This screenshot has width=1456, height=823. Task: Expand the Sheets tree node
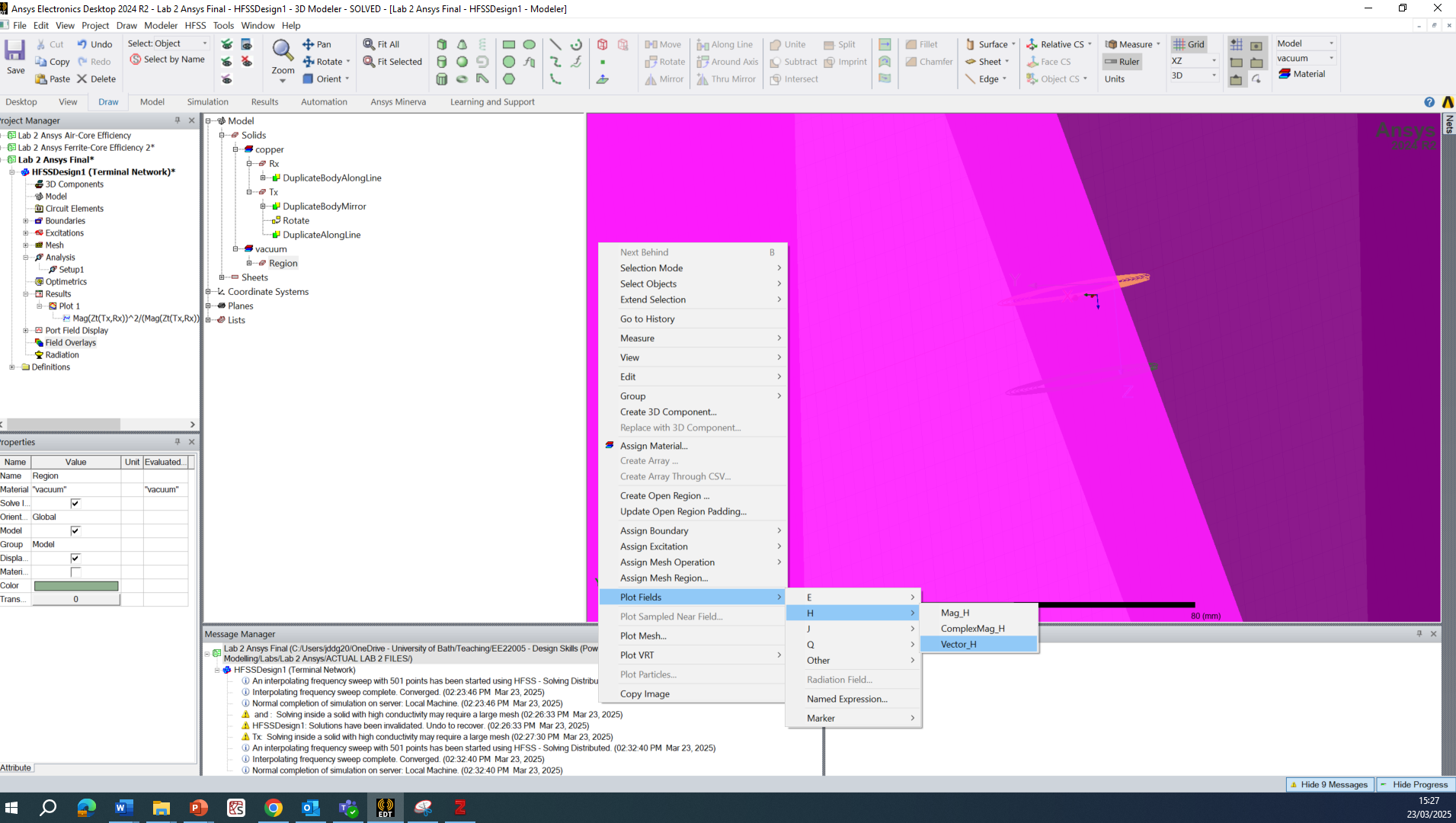click(222, 277)
